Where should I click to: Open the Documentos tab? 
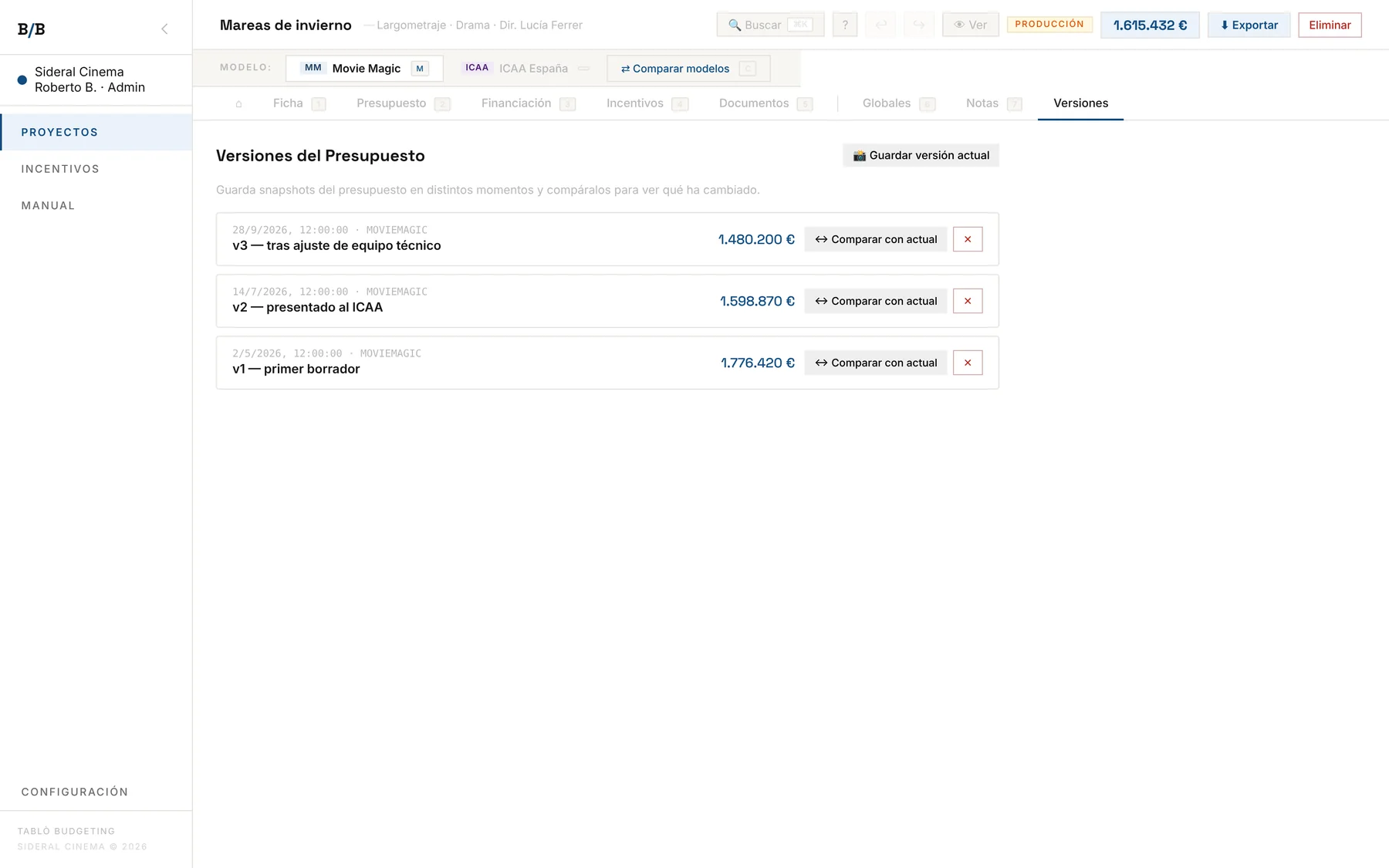pyautogui.click(x=765, y=103)
